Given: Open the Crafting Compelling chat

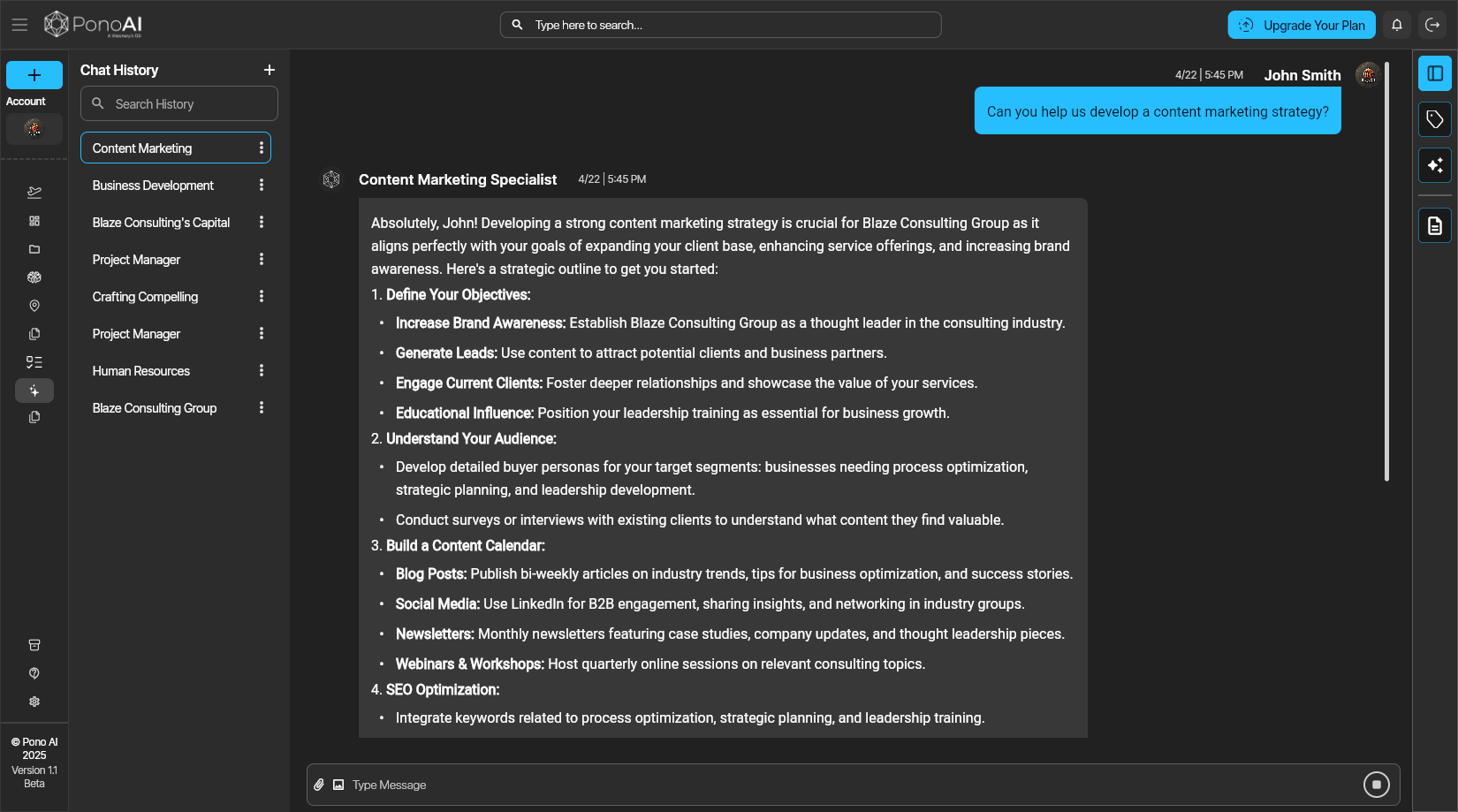Looking at the screenshot, I should pyautogui.click(x=145, y=297).
